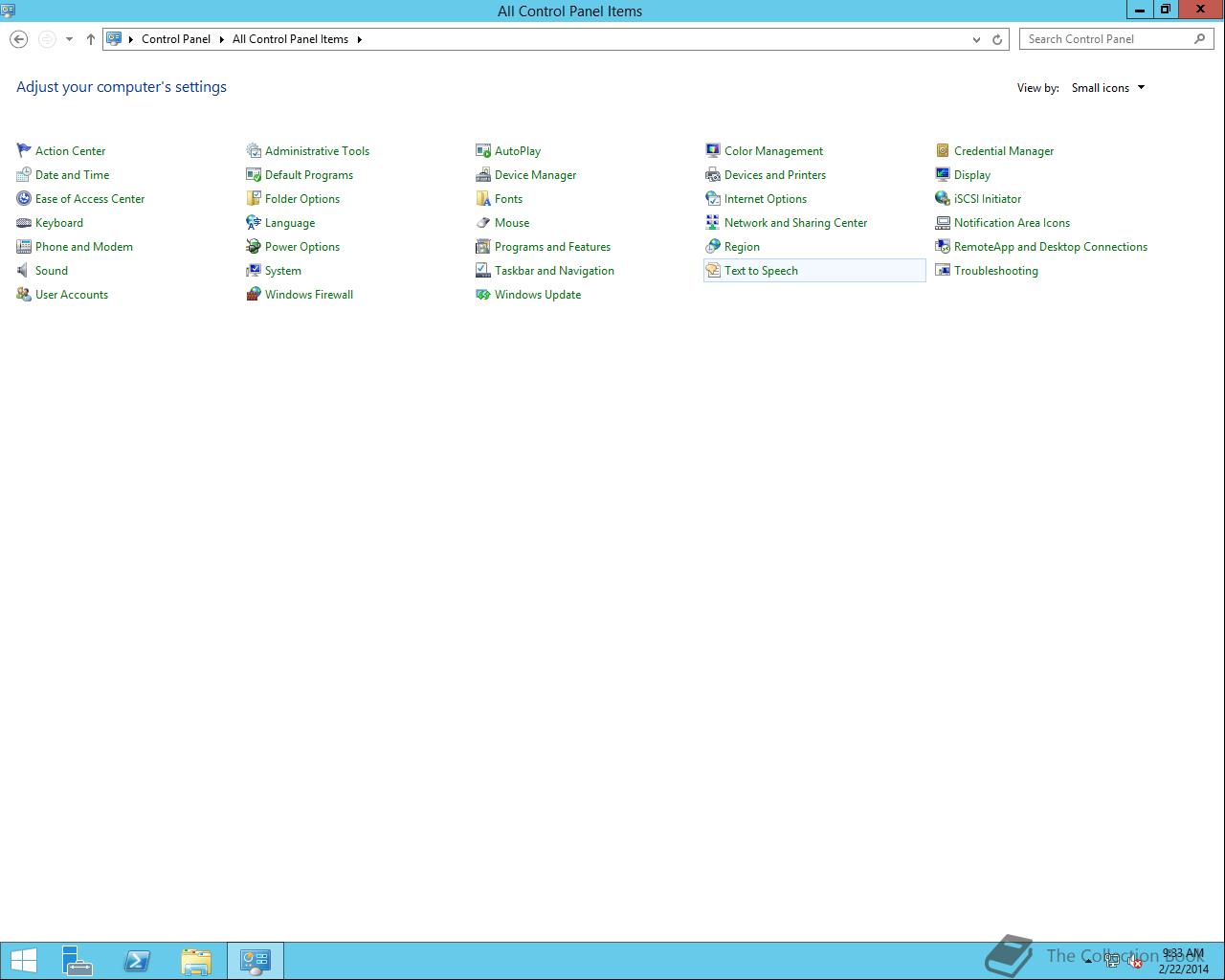The image size is (1225, 980).
Task: Click the Ease of Access Center icon
Action: 24,198
